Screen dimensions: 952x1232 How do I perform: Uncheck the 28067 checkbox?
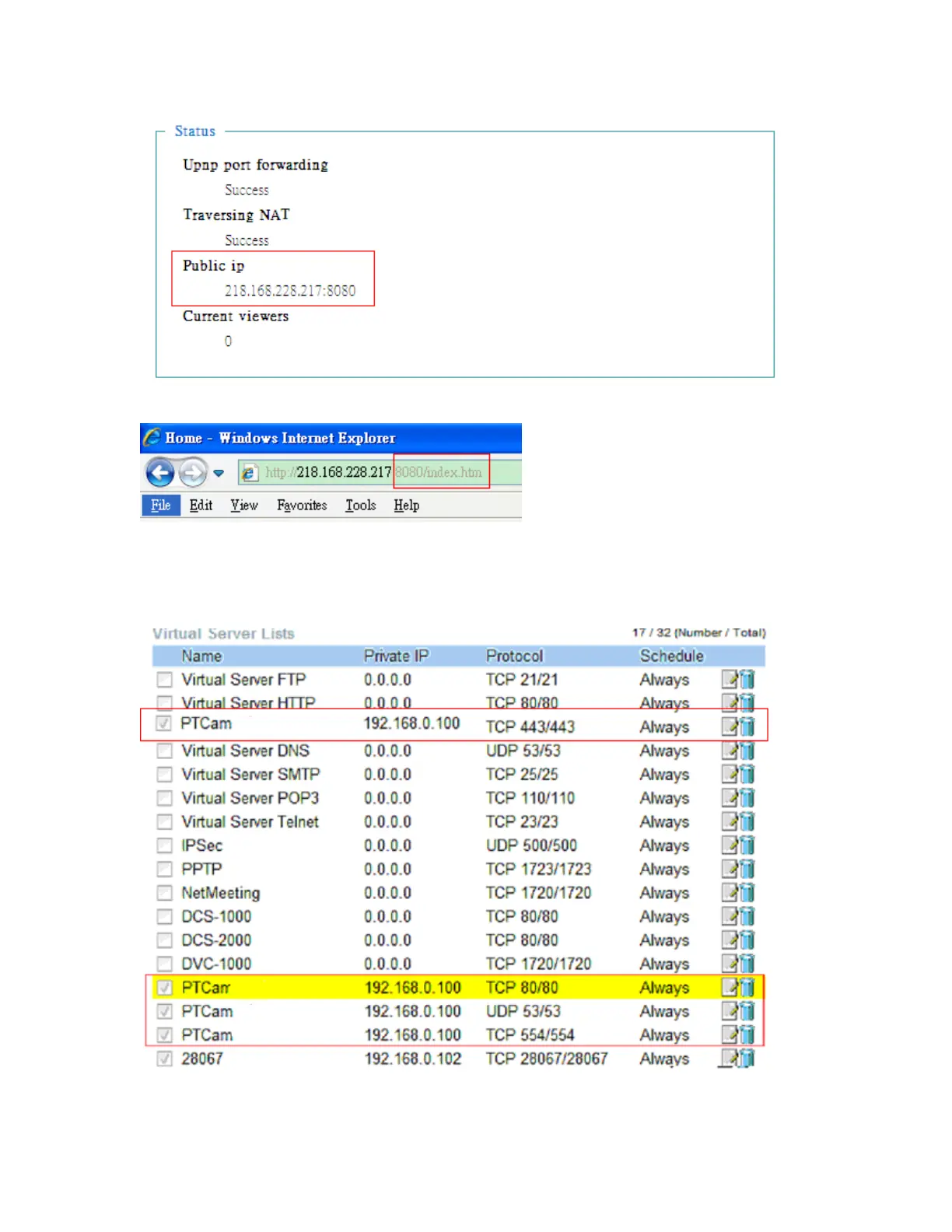tap(164, 1059)
